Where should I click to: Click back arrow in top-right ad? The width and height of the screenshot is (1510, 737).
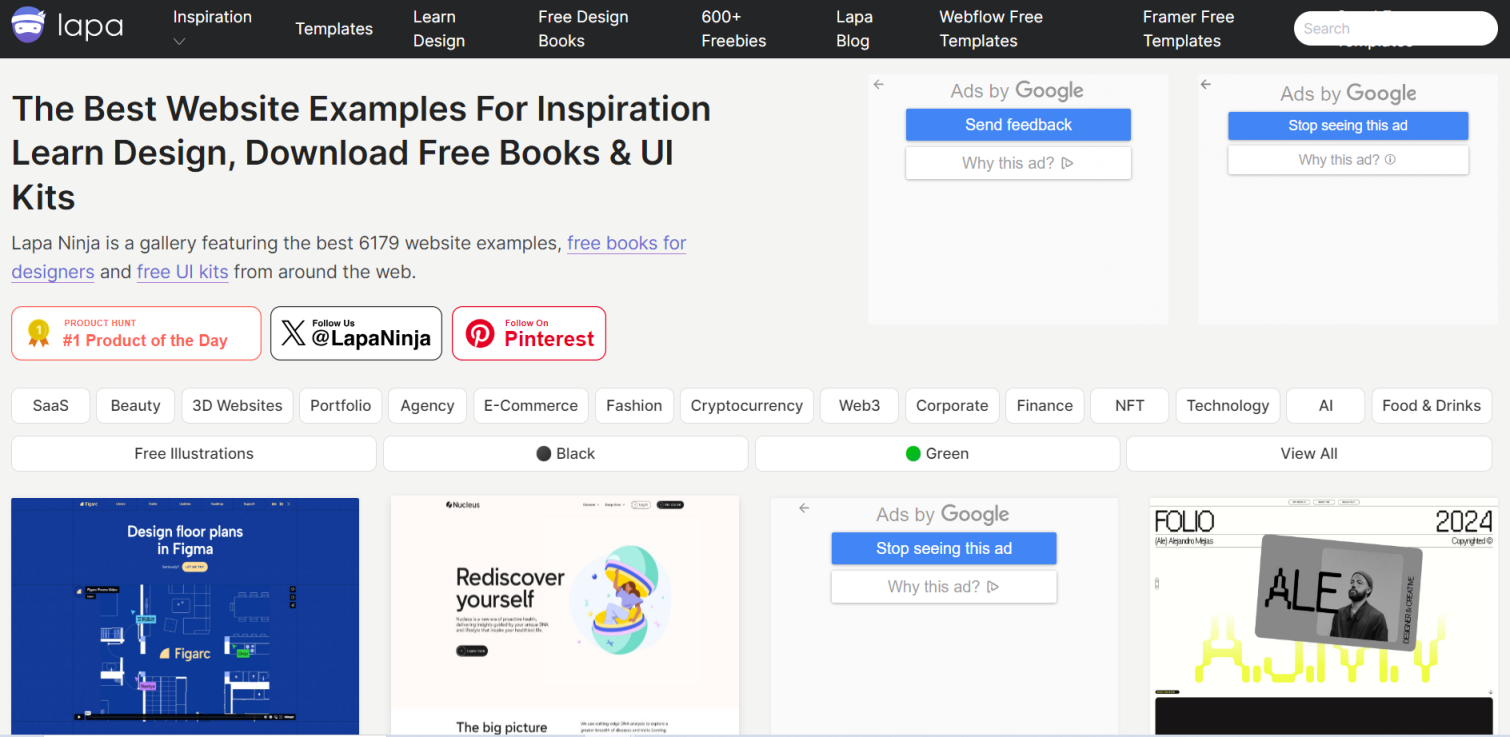[x=1206, y=85]
